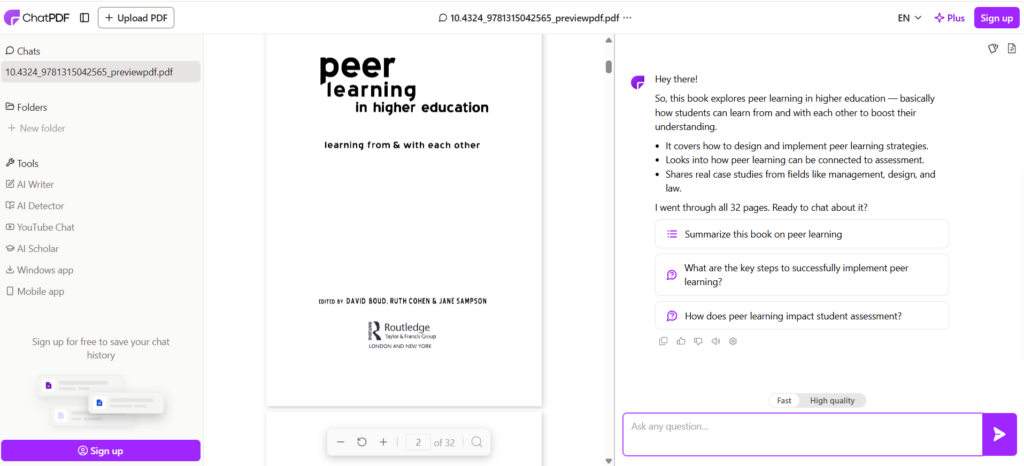Zoom in on the PDF with plus

pos(383,442)
